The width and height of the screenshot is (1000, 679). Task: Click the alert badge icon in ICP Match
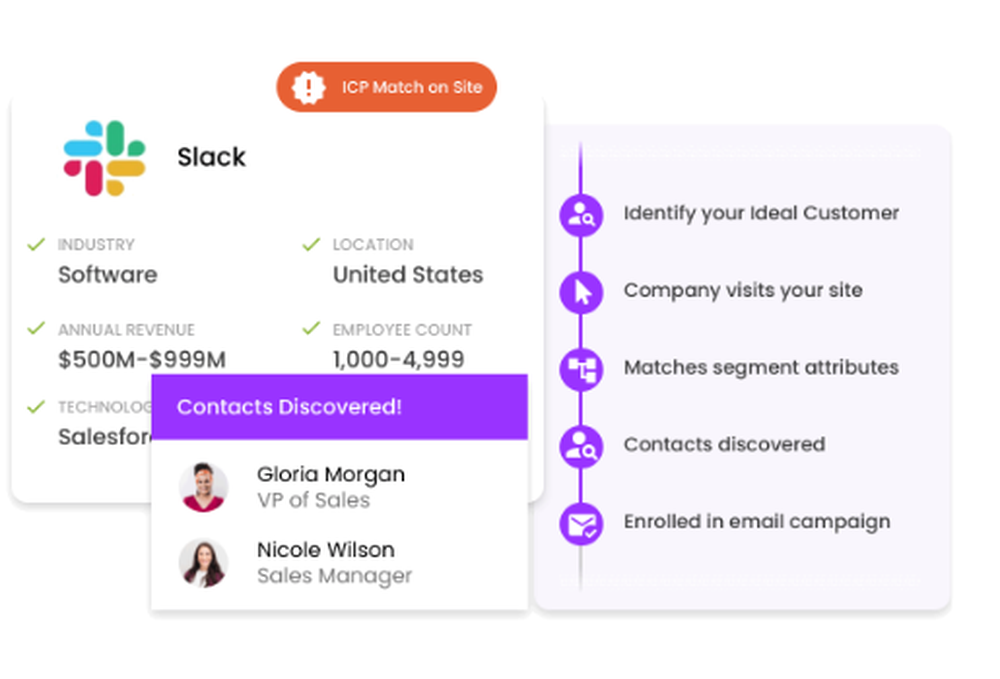point(309,87)
